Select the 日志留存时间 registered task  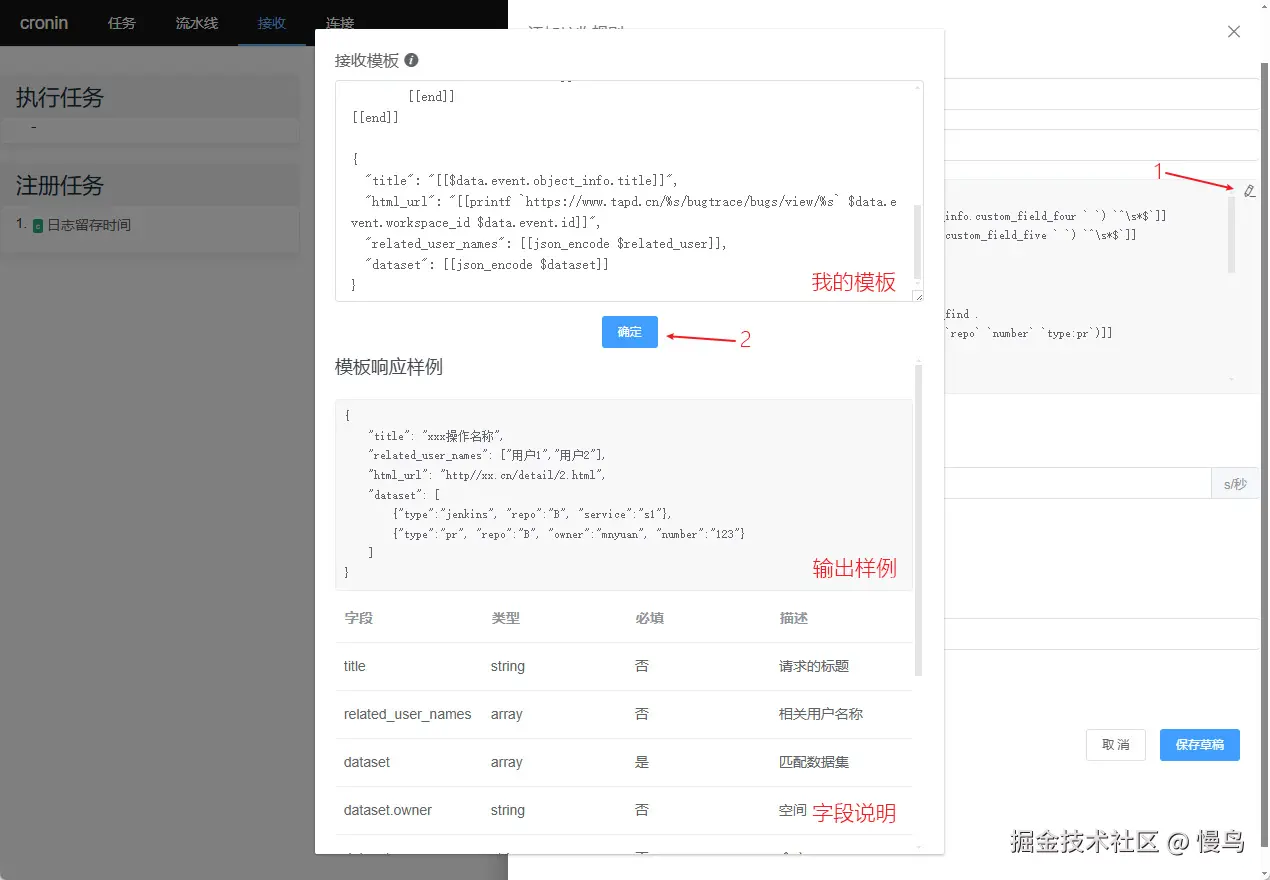point(89,225)
